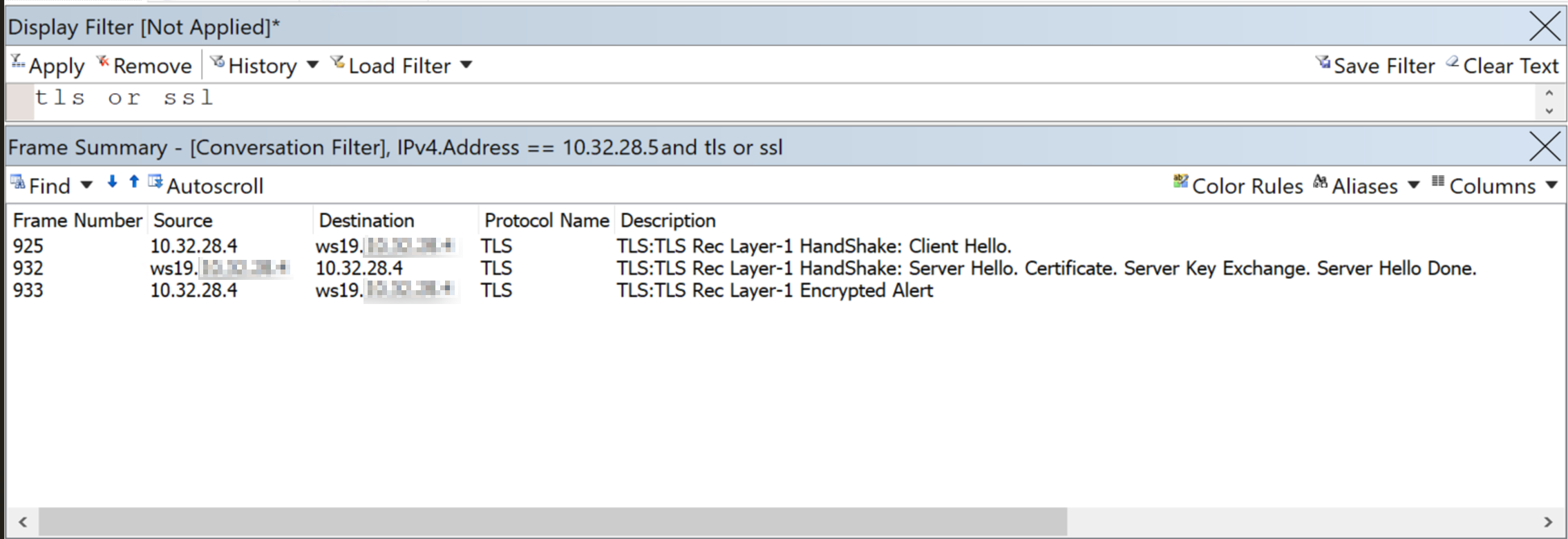
Task: Click the Find binoculars icon
Action: [17, 182]
